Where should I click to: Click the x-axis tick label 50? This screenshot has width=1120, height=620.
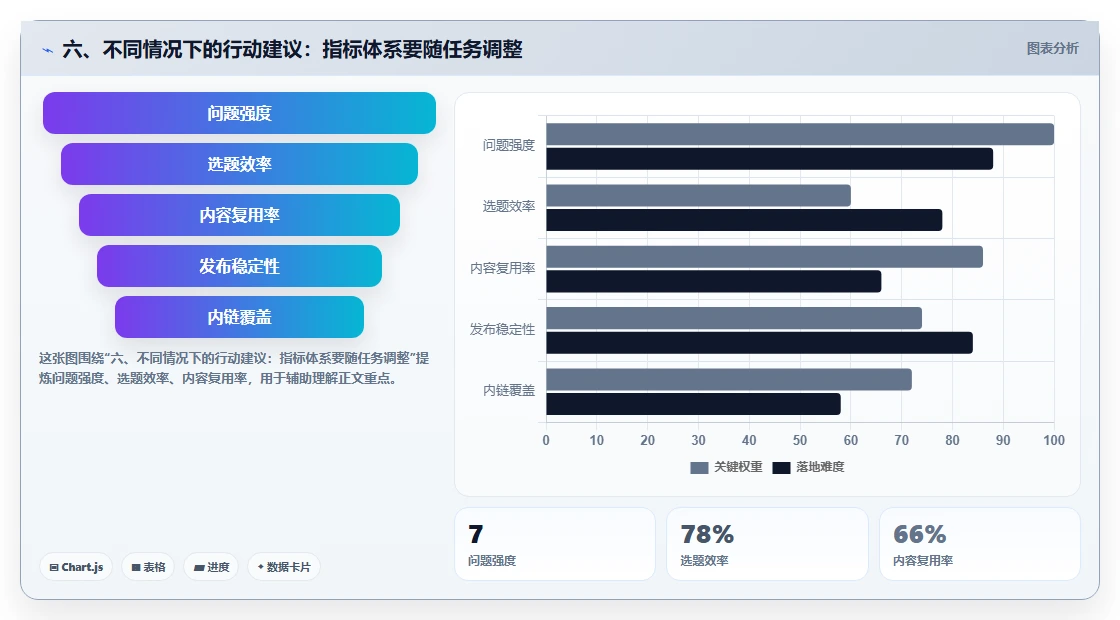click(x=800, y=441)
